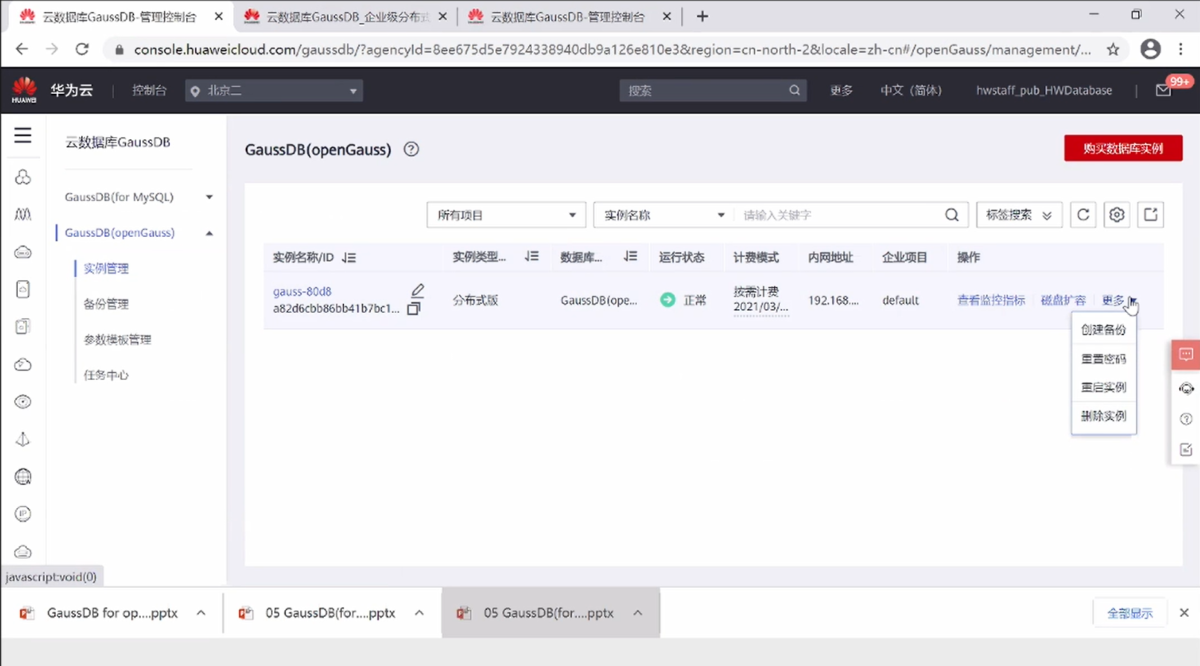The height and width of the screenshot is (666, 1200).
Task: Select 实例管理 in the sidebar
Action: (106, 268)
